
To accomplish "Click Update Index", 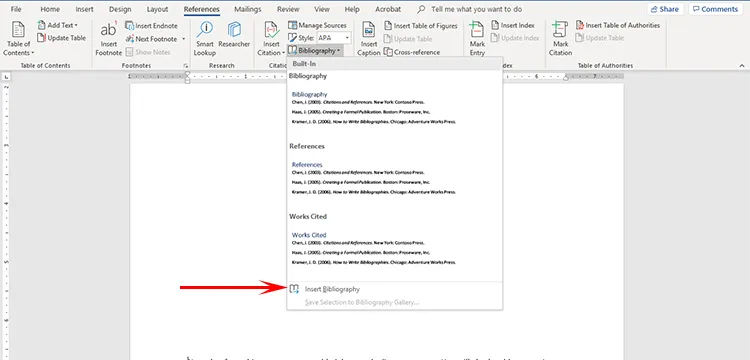I will pos(516,38).
